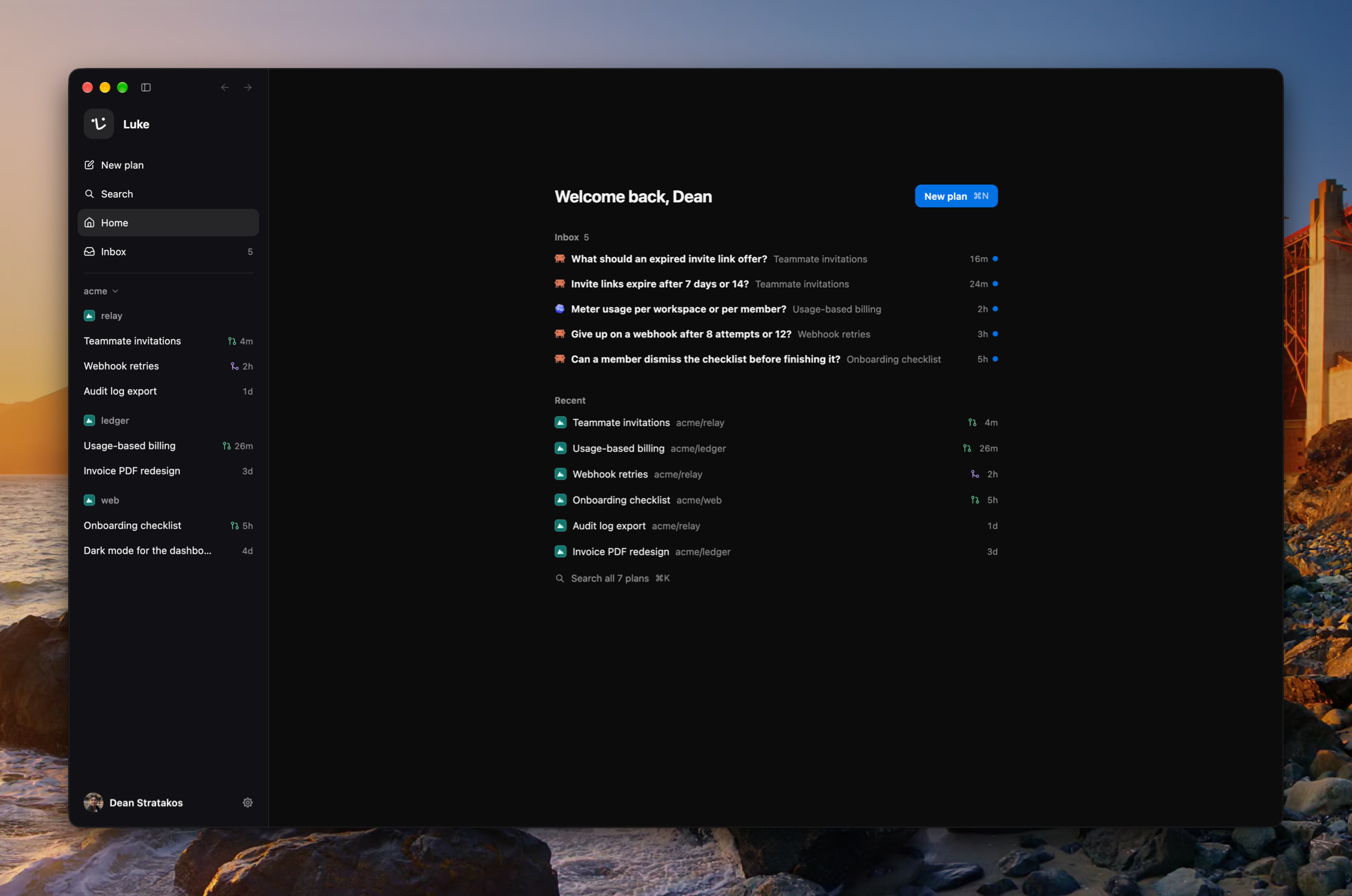1352x896 pixels.
Task: Click unread dot on 3h inbox item
Action: coord(995,335)
